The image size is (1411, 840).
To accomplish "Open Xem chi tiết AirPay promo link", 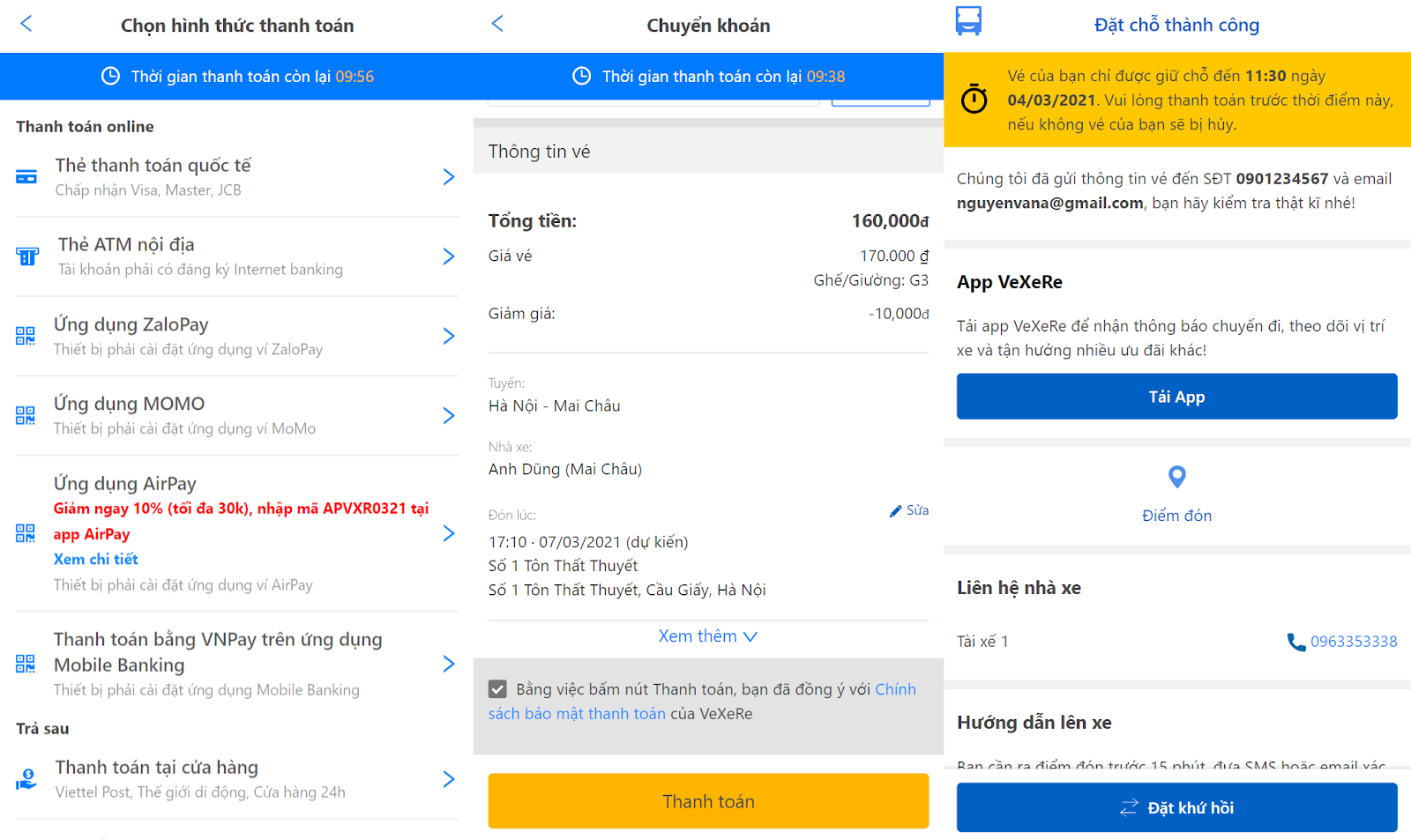I will [x=95, y=560].
